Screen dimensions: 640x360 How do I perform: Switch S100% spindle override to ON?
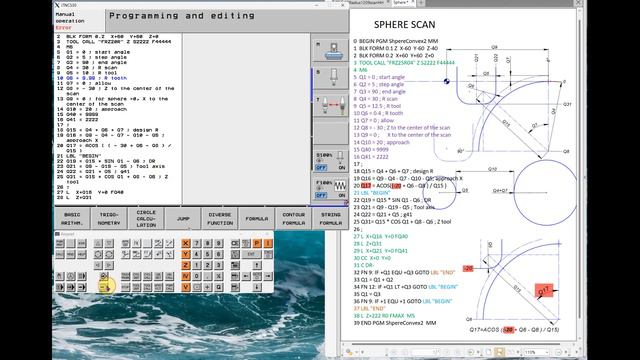pos(342,168)
